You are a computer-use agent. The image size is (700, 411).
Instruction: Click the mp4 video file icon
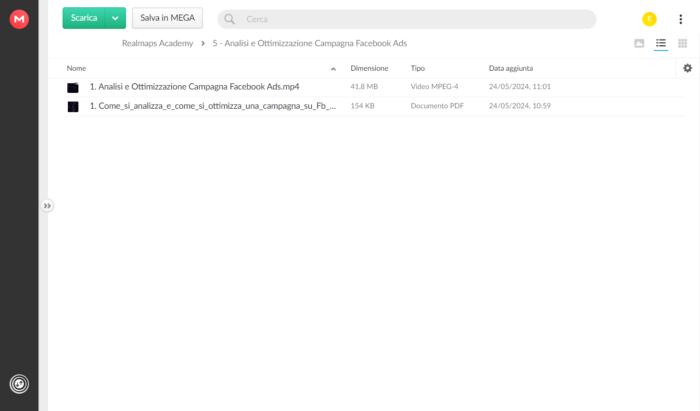[x=73, y=87]
